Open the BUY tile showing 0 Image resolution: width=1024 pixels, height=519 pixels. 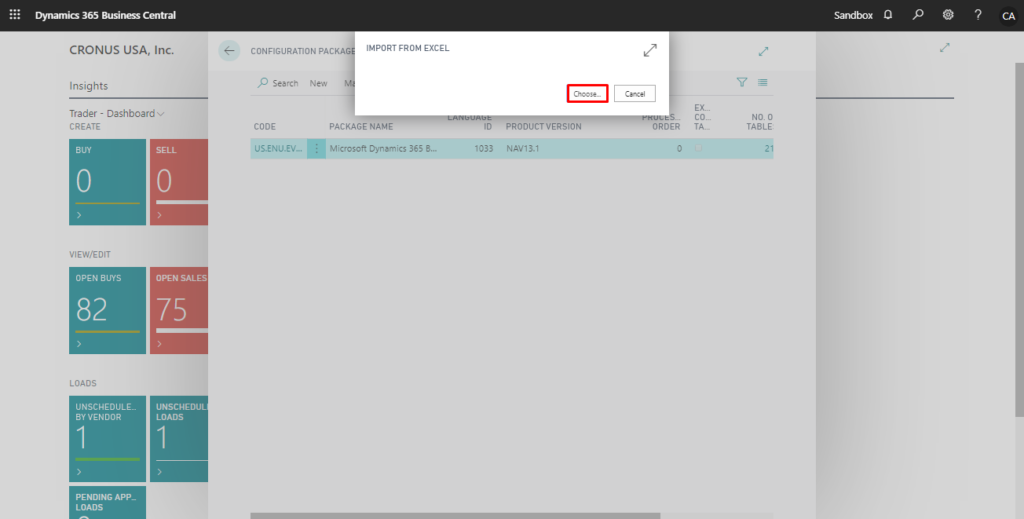click(x=108, y=182)
